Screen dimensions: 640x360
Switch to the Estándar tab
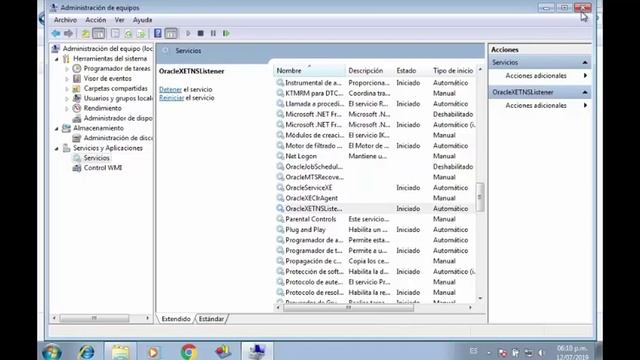click(x=211, y=319)
